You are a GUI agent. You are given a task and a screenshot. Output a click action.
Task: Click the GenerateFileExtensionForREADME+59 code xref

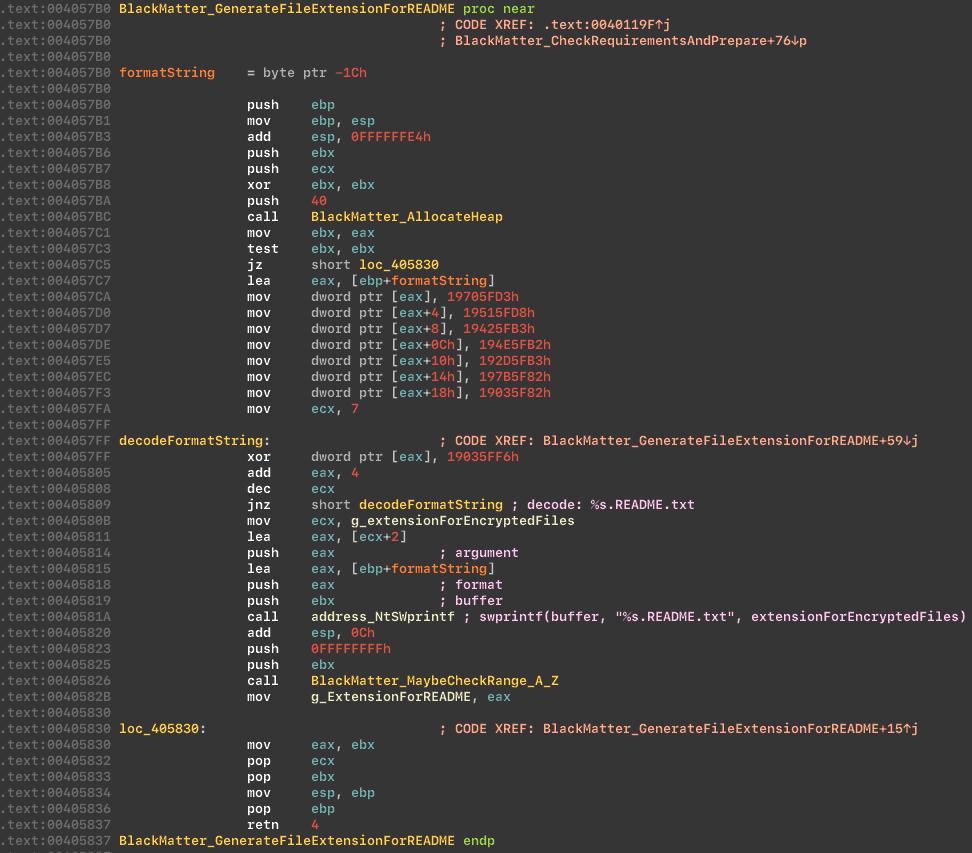click(730, 441)
